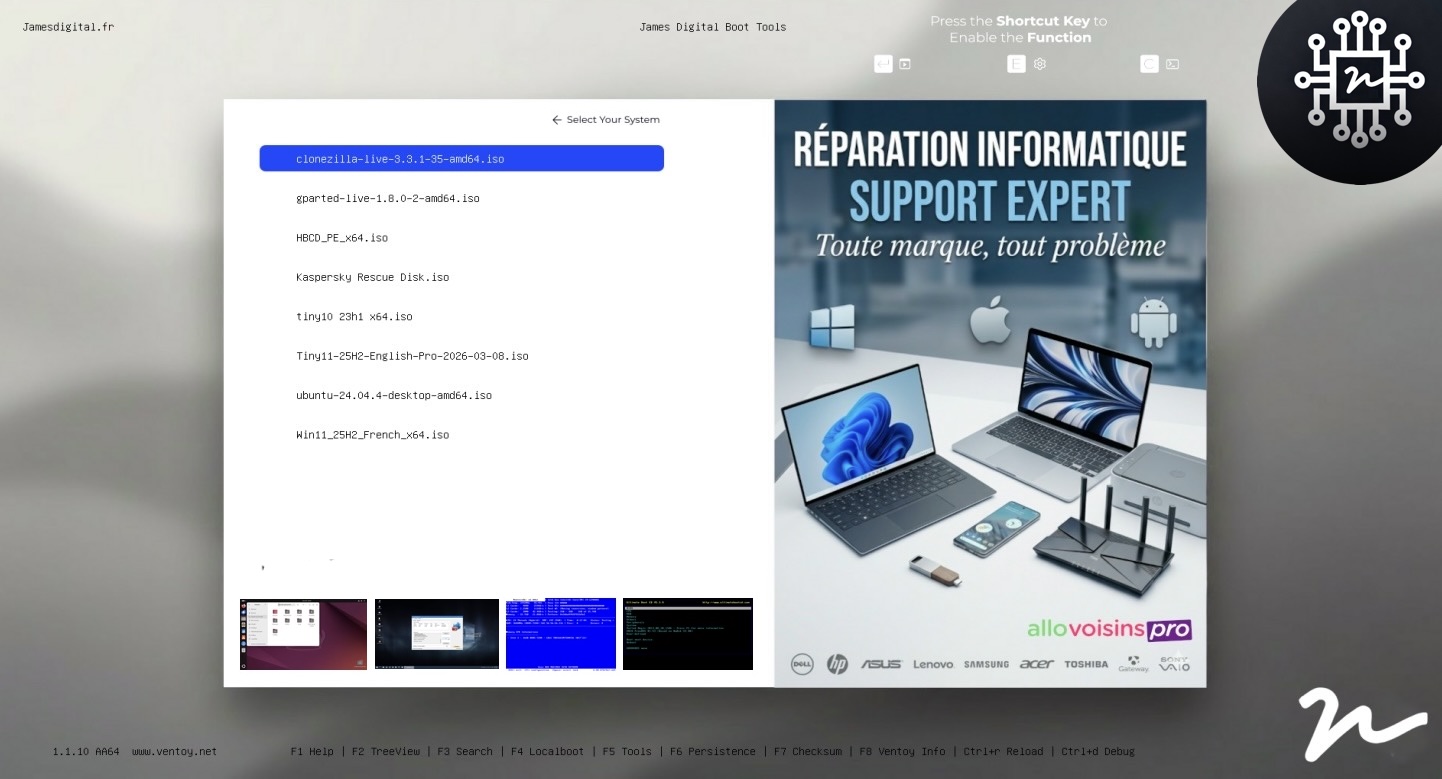Select clonezilla-live-3.3.1-35-amd64.iso entry
Viewport: 1442px width, 779px height.
point(461,158)
